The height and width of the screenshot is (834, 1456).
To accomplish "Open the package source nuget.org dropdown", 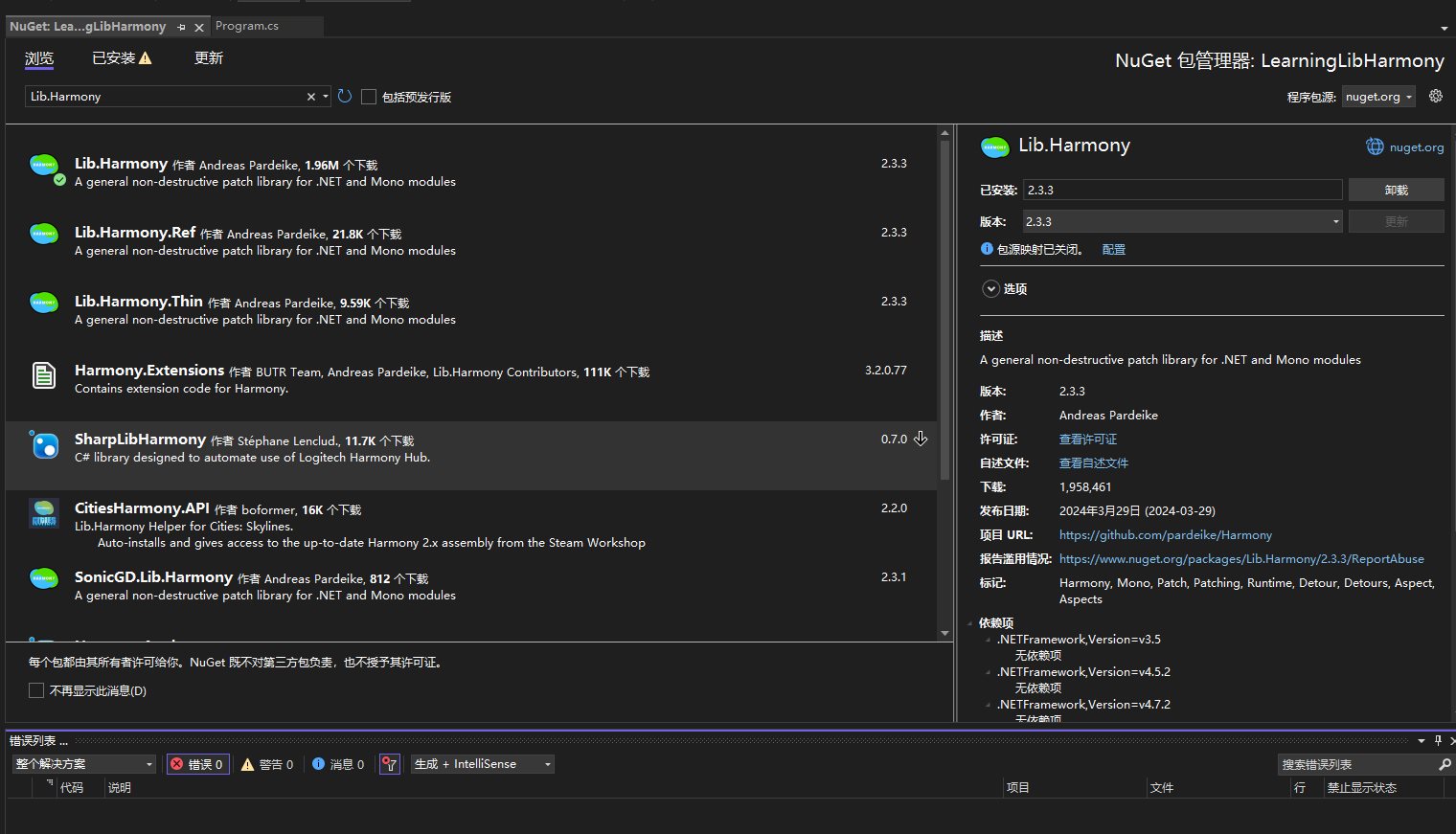I will [1378, 97].
